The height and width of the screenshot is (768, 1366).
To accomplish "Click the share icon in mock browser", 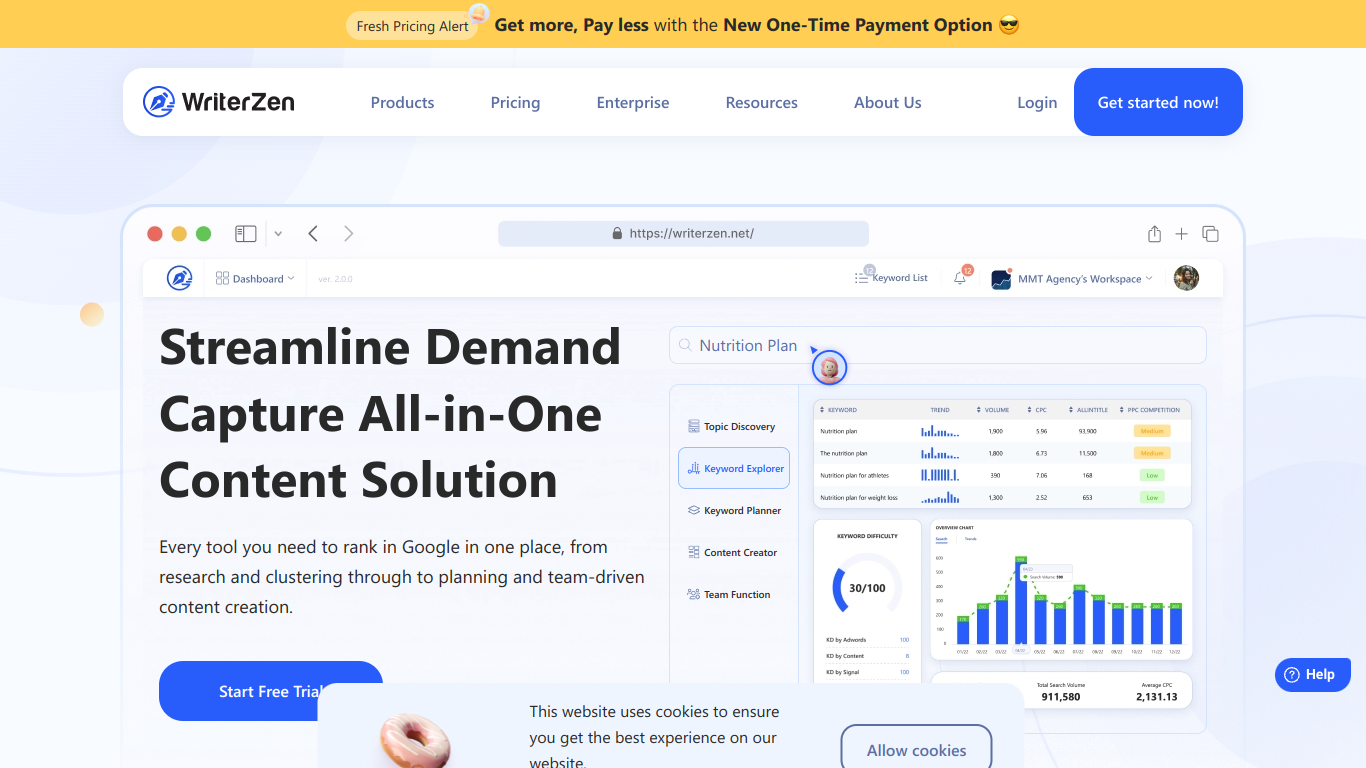I will (1154, 234).
